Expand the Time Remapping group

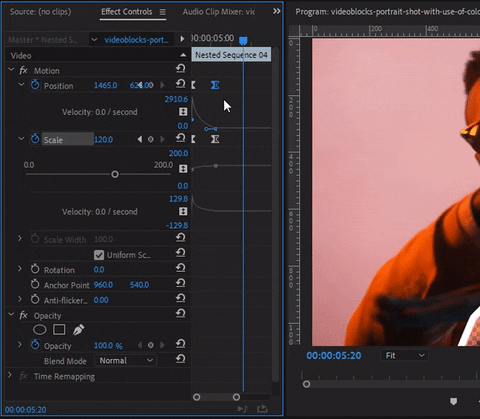pos(10,375)
